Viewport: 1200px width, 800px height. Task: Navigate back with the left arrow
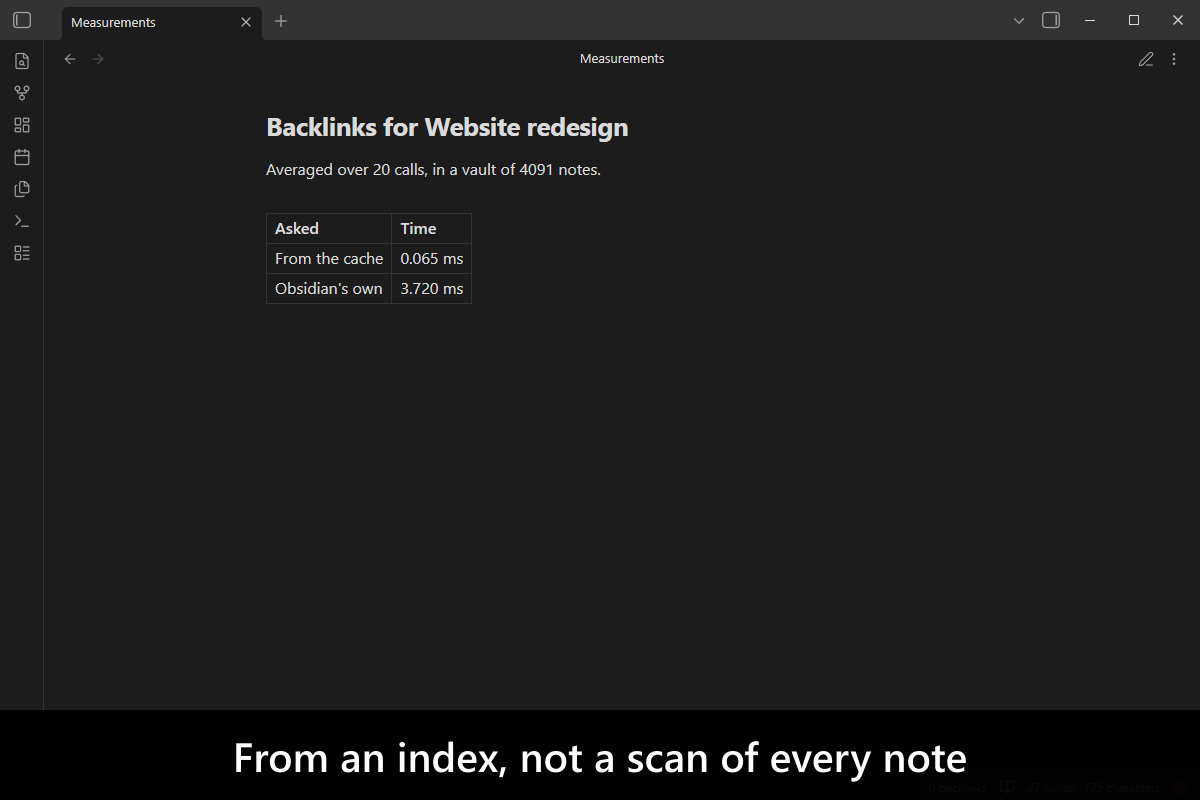coord(70,59)
